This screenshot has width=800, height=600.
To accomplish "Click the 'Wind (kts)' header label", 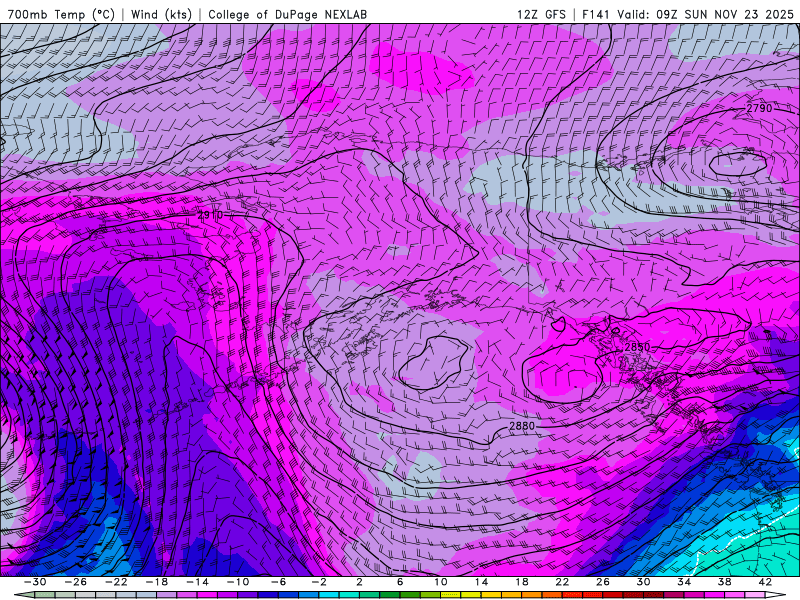I will [161, 14].
